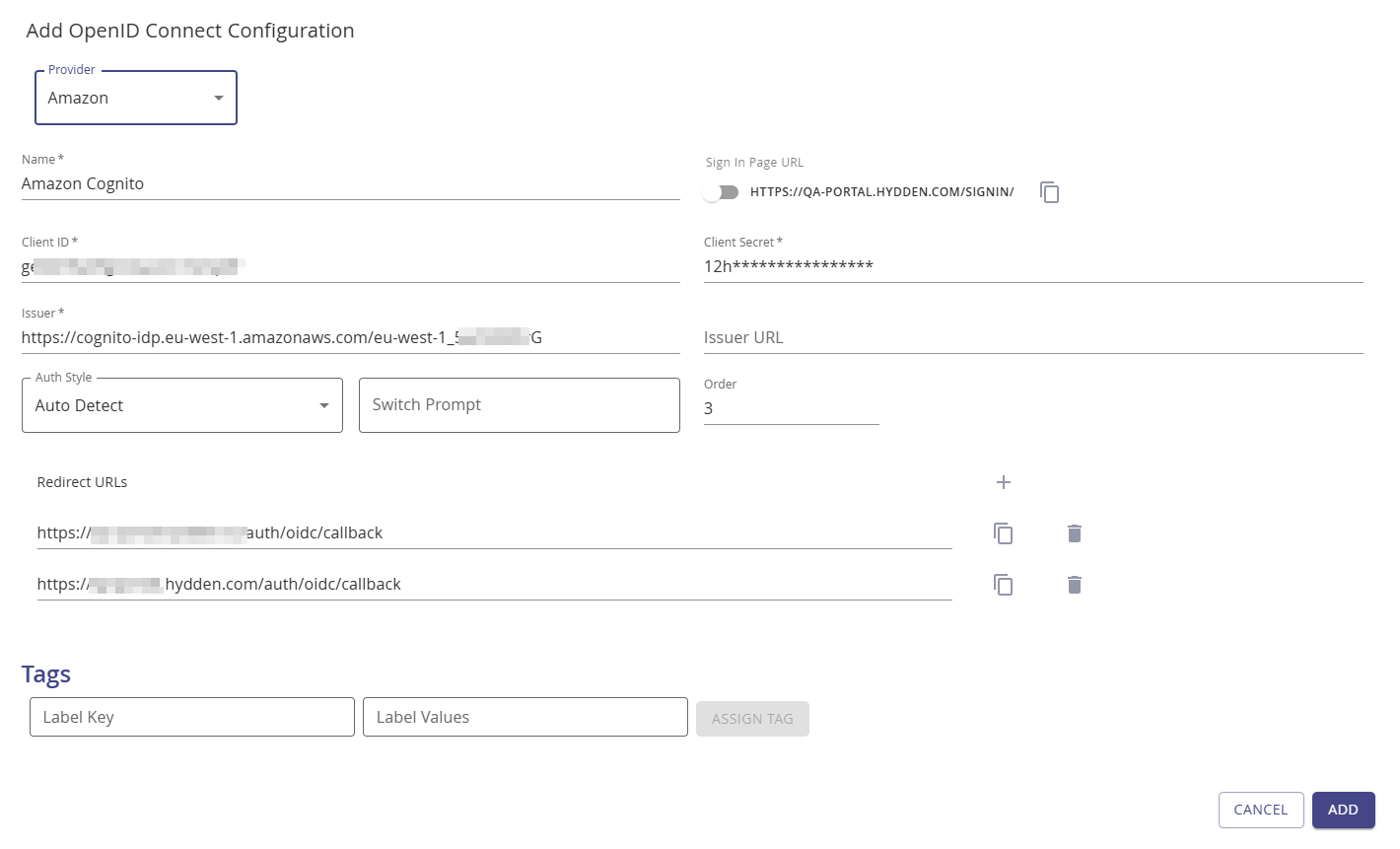Copy the Sign In Page URL

point(1049,192)
